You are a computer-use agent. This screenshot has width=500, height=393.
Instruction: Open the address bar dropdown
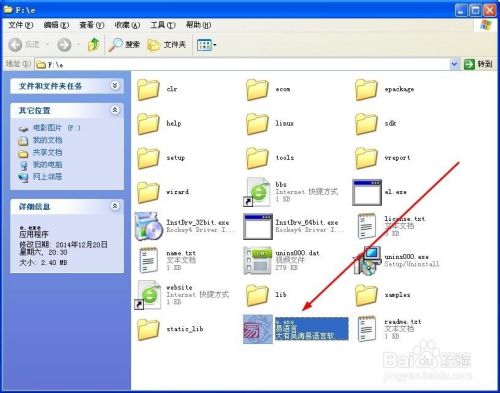click(x=454, y=64)
